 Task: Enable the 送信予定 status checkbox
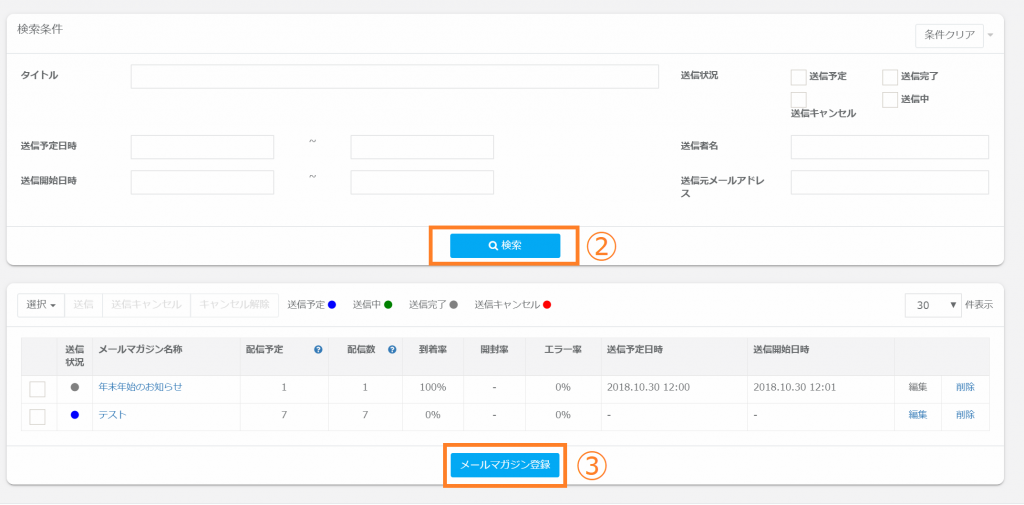[x=798, y=77]
